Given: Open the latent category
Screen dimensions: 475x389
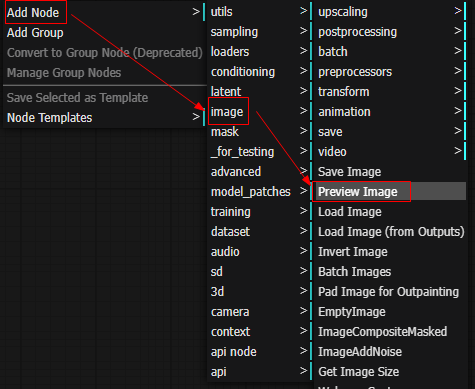Looking at the screenshot, I should coord(260,92).
